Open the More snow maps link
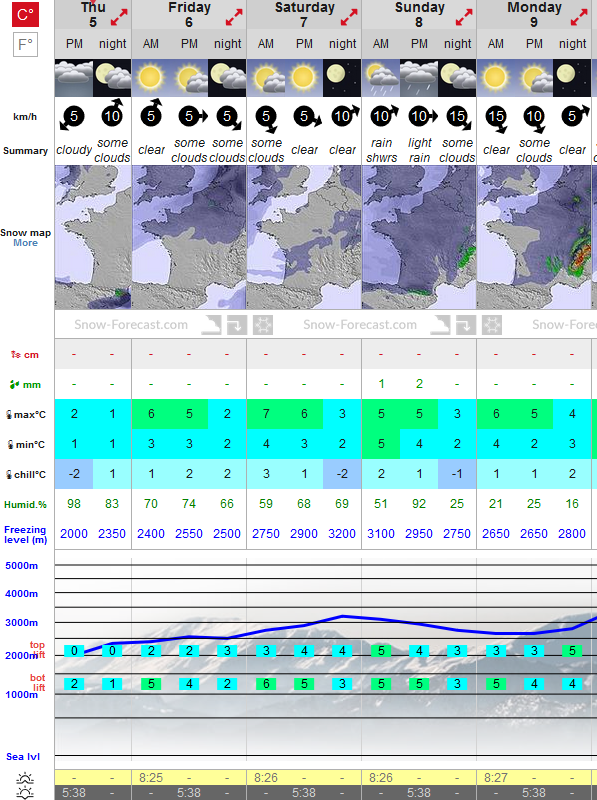597x800 pixels. point(26,243)
